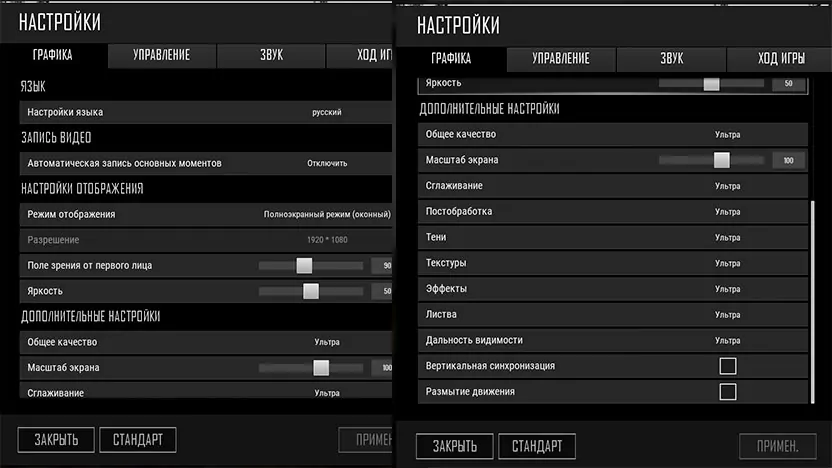Open the Настройки языка dropdown showing русский
This screenshot has height=468, width=832.
pyautogui.click(x=326, y=112)
